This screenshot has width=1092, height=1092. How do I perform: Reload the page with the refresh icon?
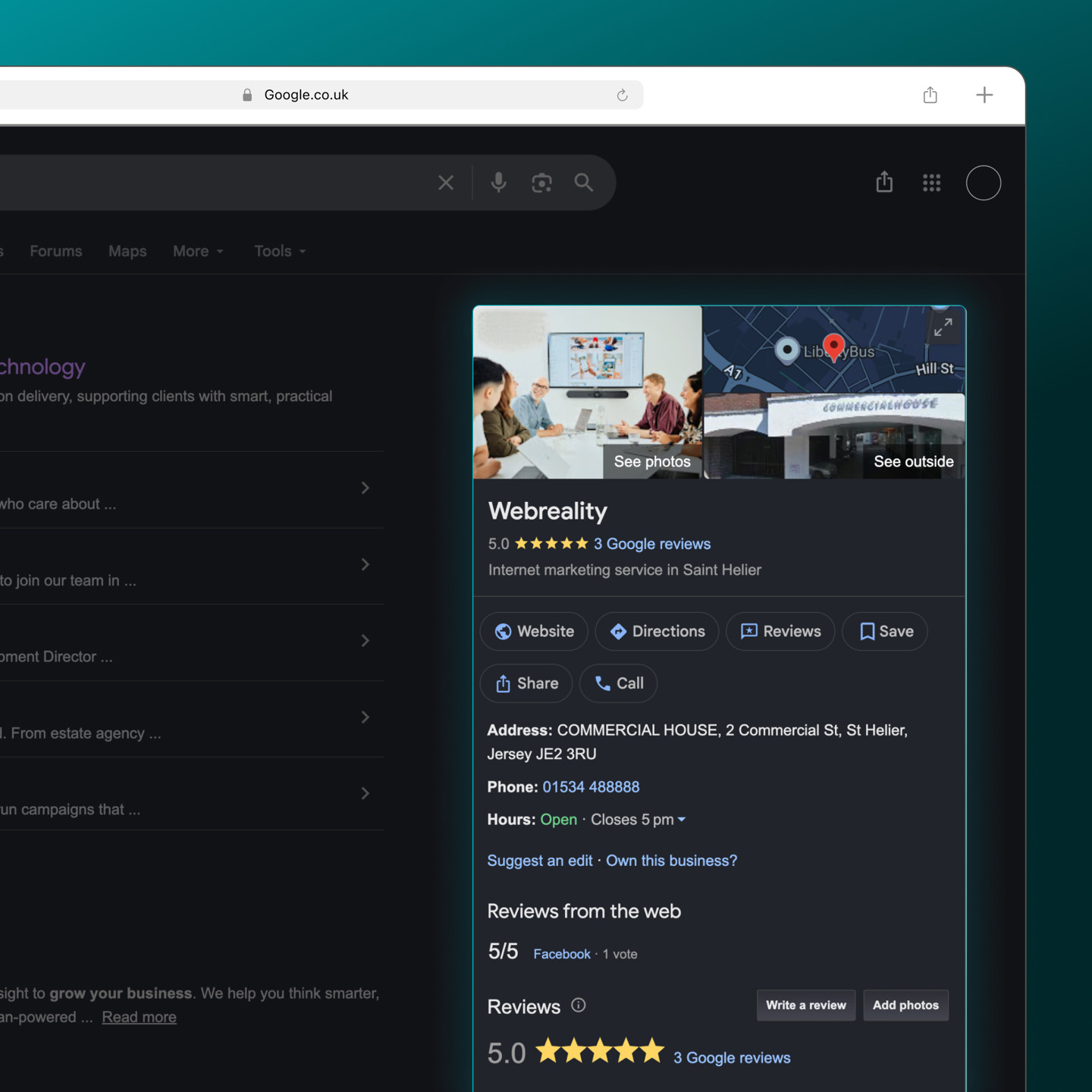click(622, 95)
